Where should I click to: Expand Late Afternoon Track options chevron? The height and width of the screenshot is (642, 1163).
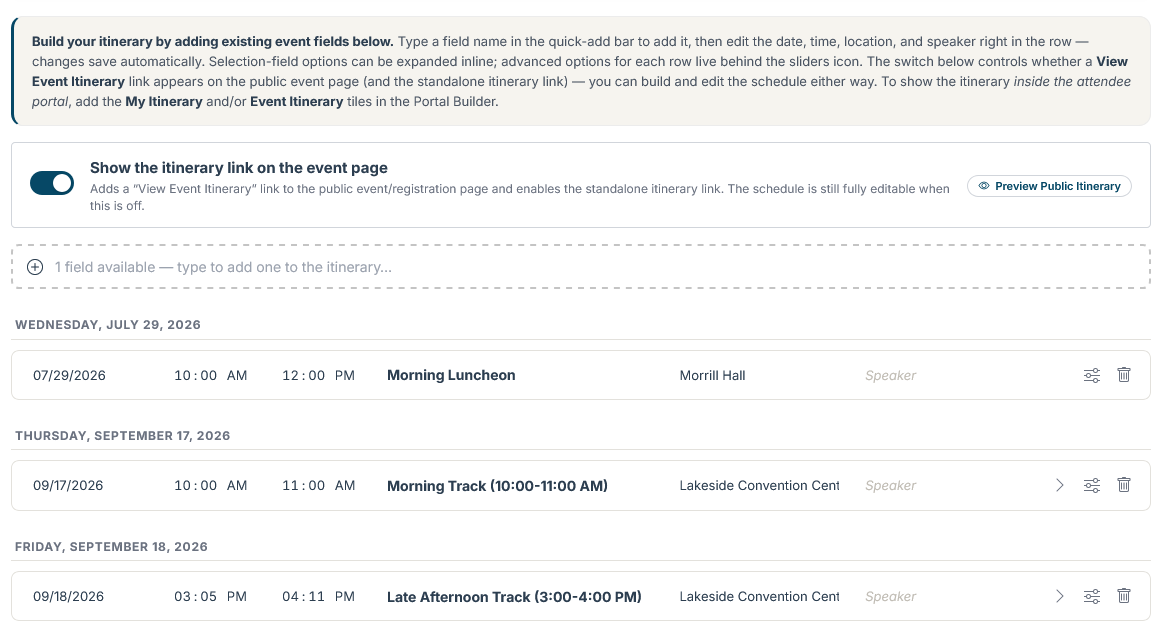point(1060,596)
